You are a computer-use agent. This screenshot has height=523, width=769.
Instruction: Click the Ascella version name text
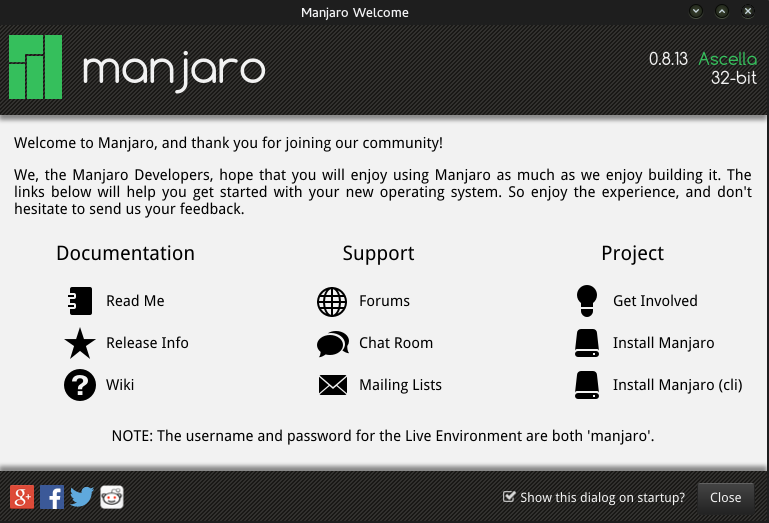click(728, 59)
